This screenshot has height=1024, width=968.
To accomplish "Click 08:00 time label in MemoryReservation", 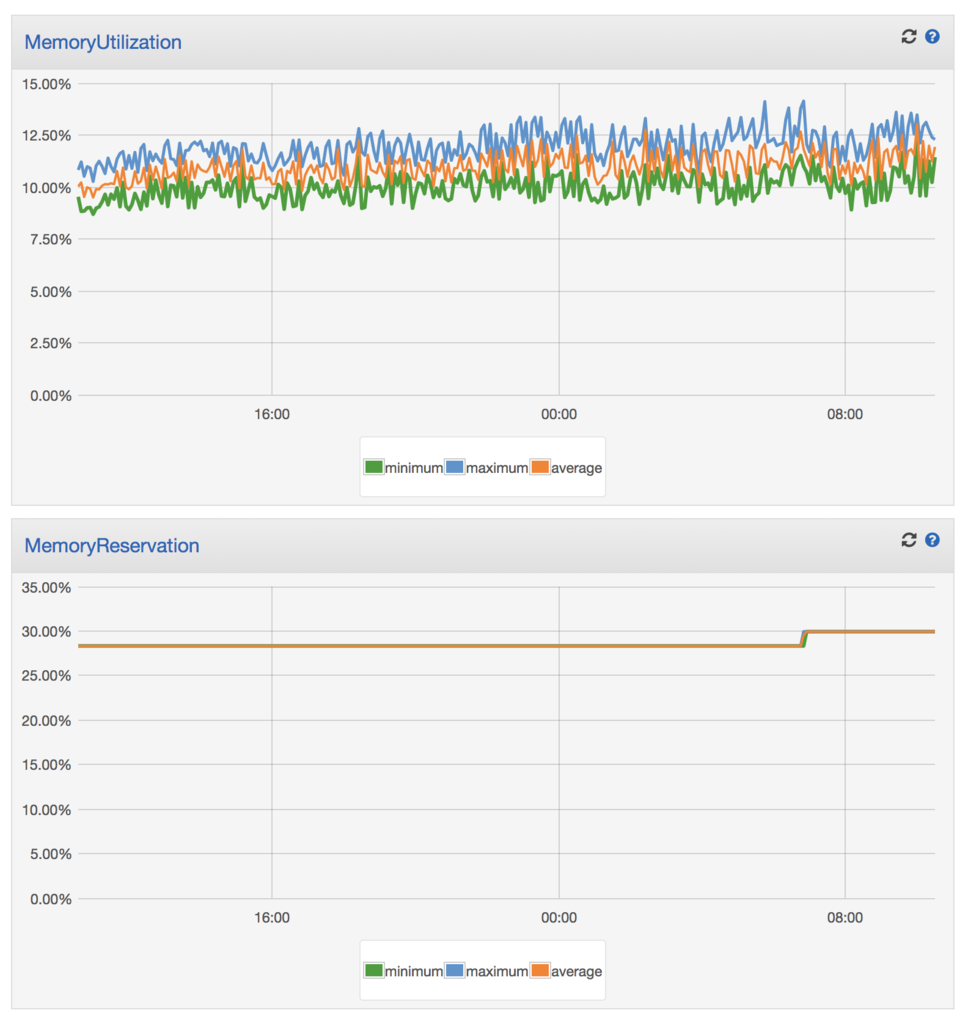I will click(x=845, y=918).
